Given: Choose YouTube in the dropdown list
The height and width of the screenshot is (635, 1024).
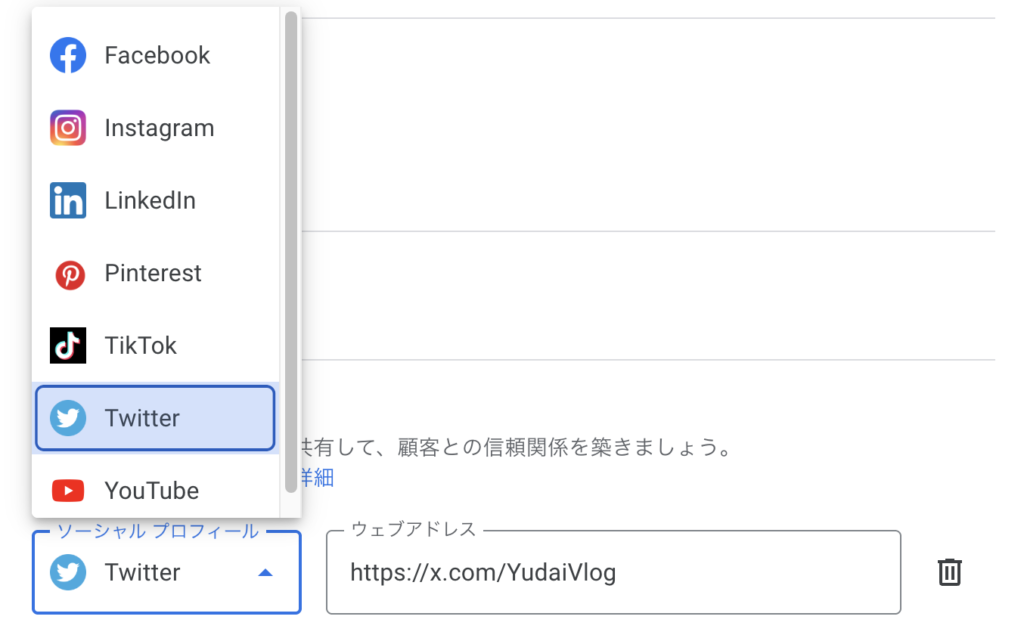Looking at the screenshot, I should [152, 491].
